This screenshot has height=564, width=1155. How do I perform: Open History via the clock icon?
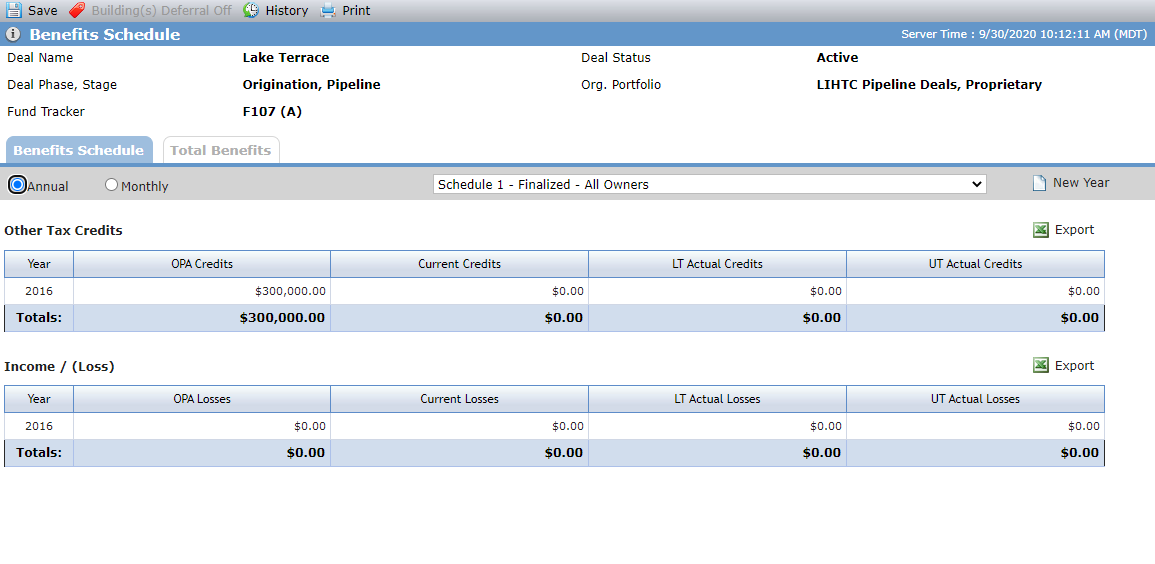[251, 10]
